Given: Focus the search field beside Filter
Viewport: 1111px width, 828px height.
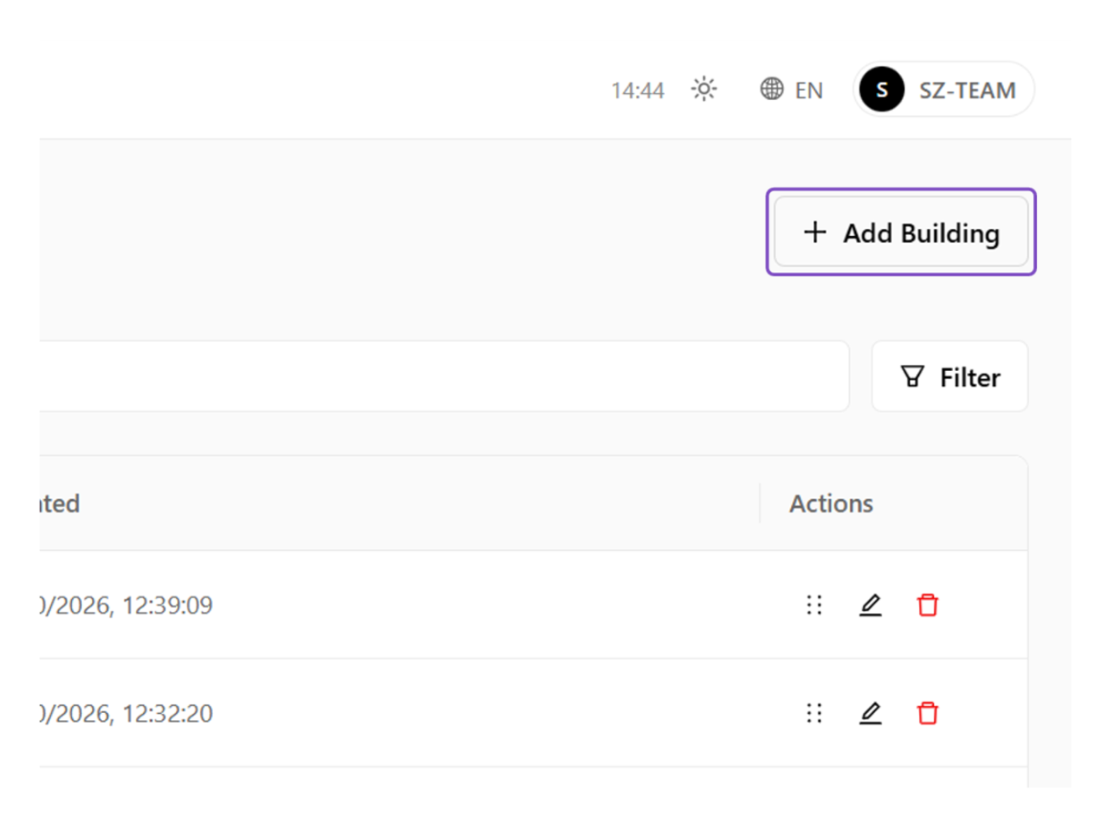Looking at the screenshot, I should pyautogui.click(x=444, y=377).
